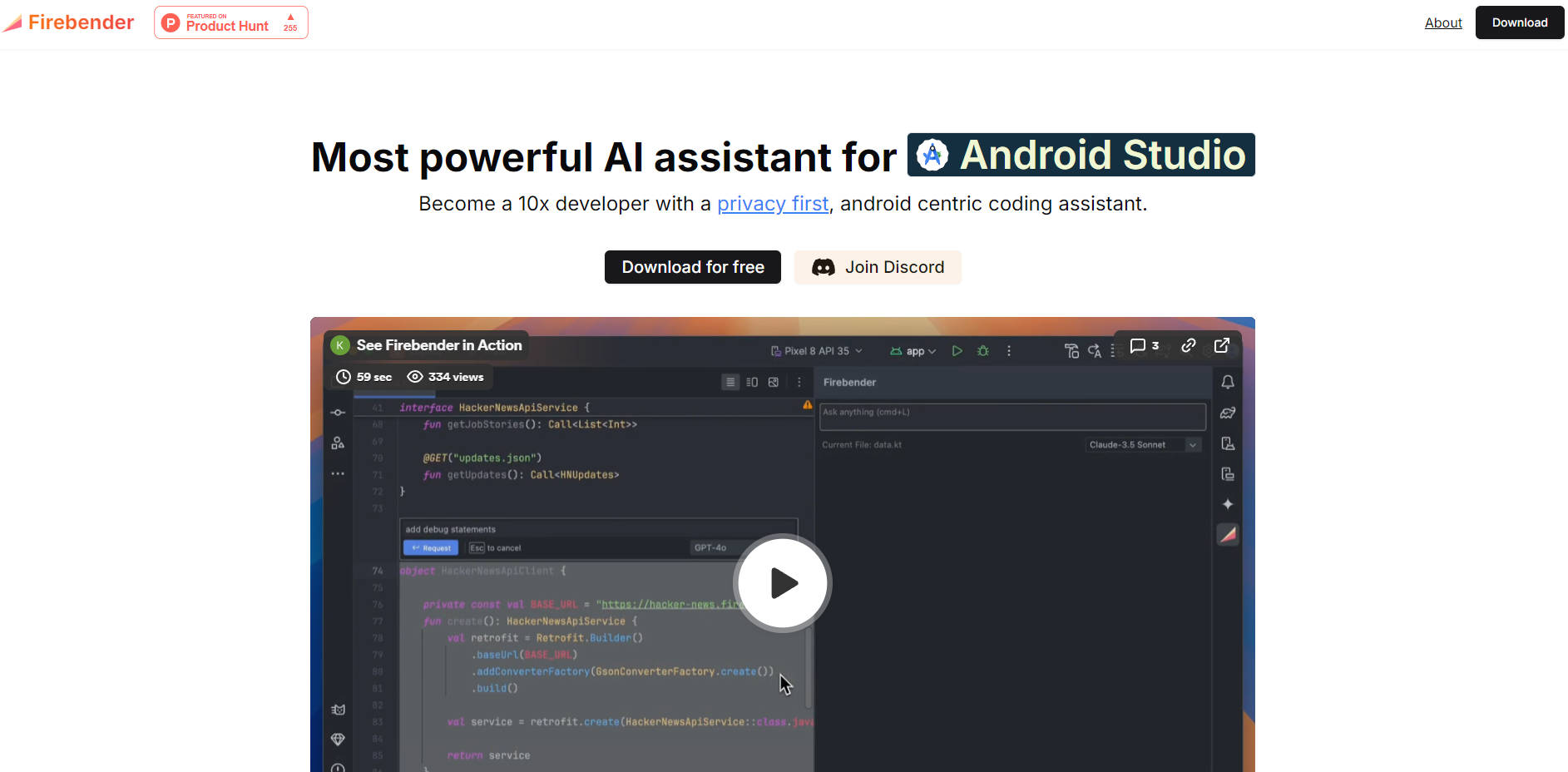Click the Download button in header
The width and height of the screenshot is (1568, 772).
1519,22
